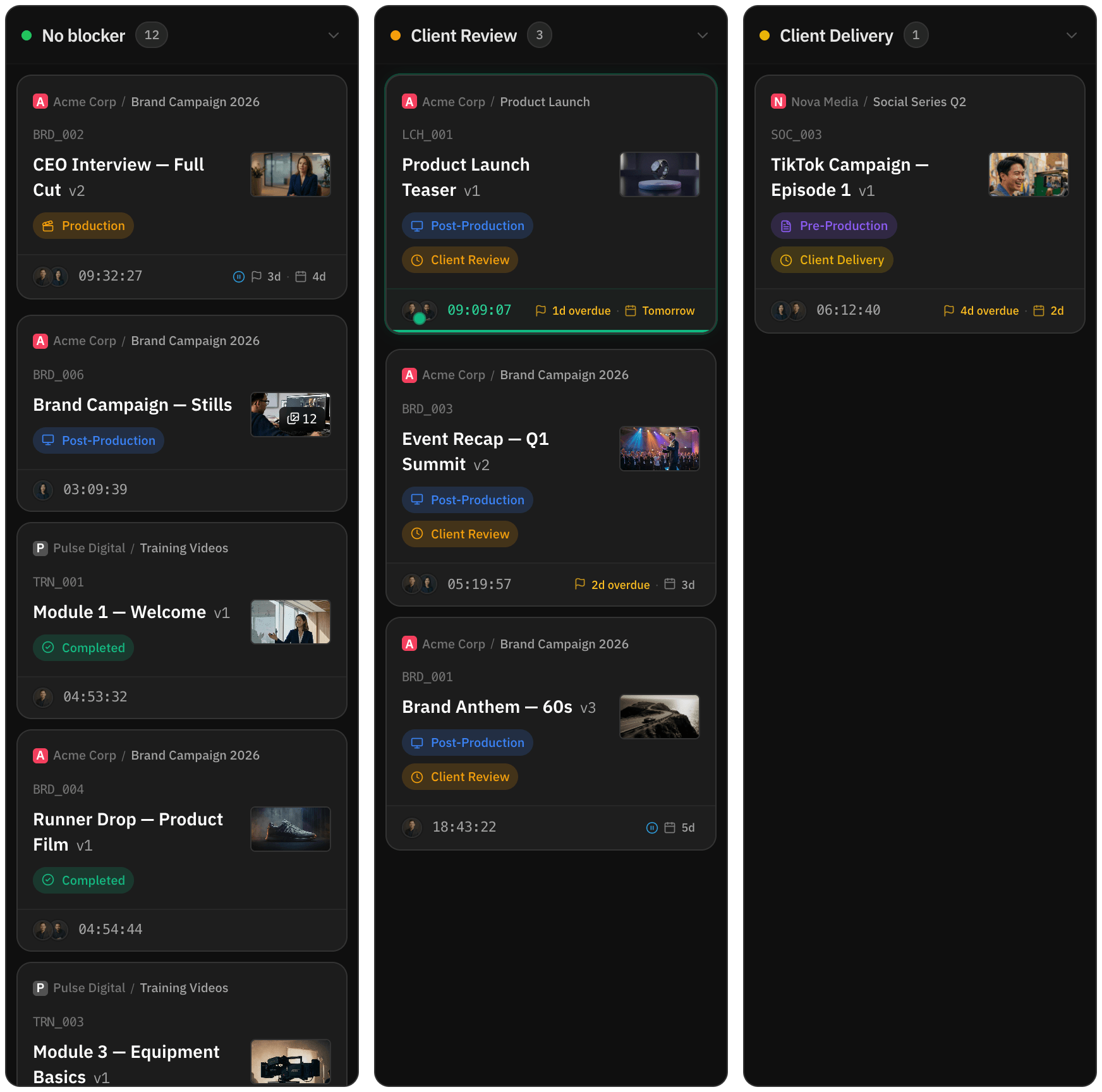Select Completed tag on Module 1 Welcome
The height and width of the screenshot is (1092, 1102).
point(83,648)
